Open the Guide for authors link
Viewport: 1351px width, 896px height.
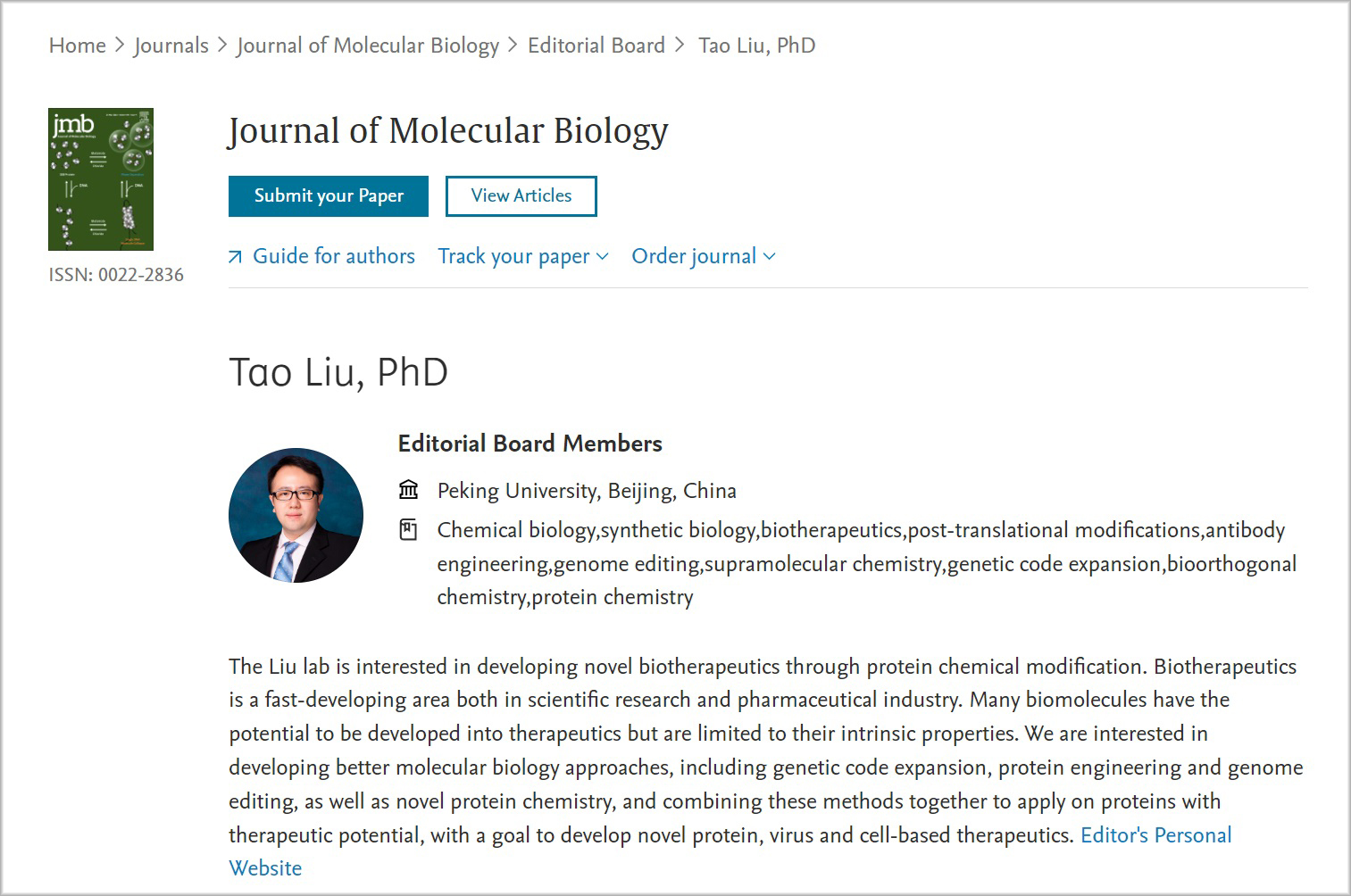pyautogui.click(x=333, y=256)
